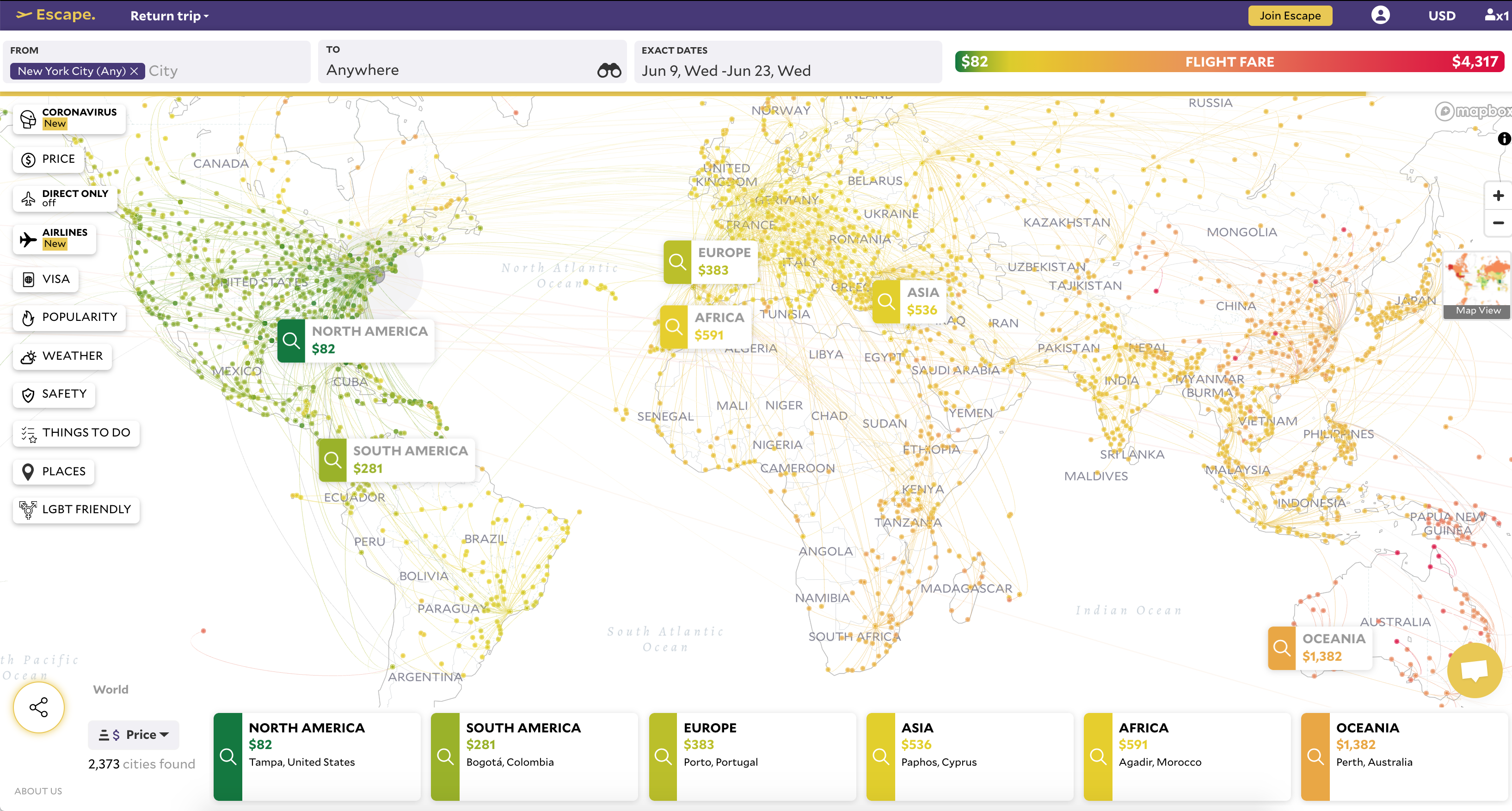Screen dimensions: 1512x811
Task: Open the USD currency selector
Action: tap(1442, 16)
